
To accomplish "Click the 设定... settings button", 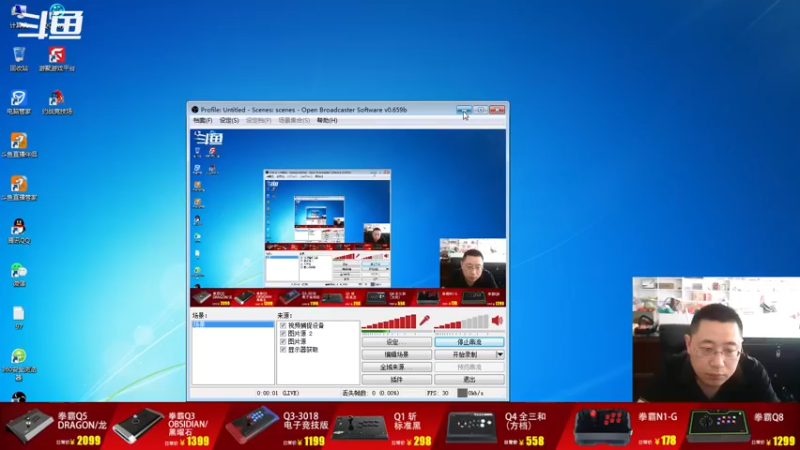I will [x=396, y=342].
